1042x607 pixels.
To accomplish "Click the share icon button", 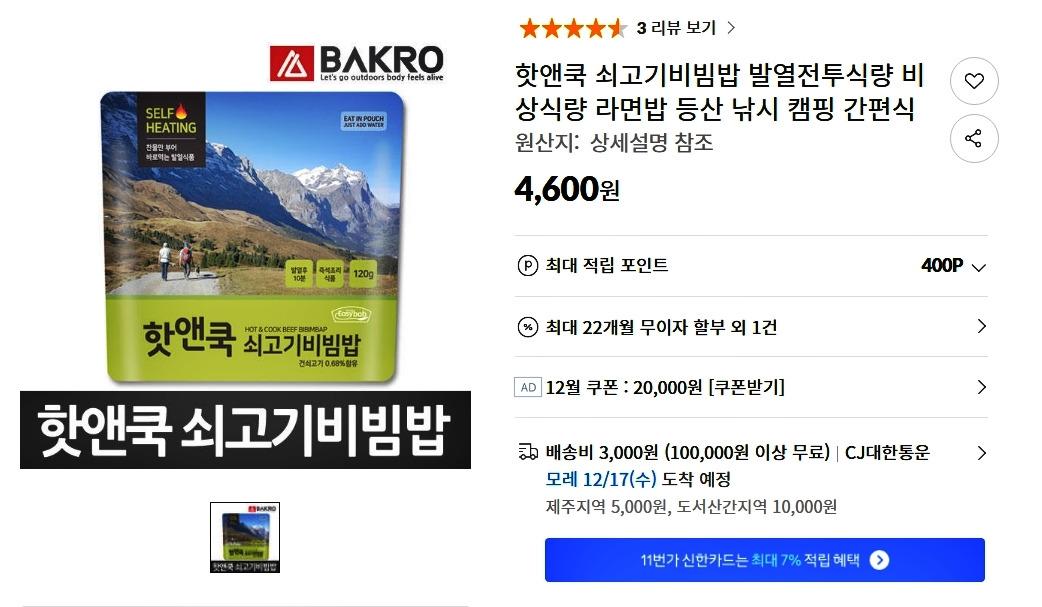I will [x=974, y=138].
